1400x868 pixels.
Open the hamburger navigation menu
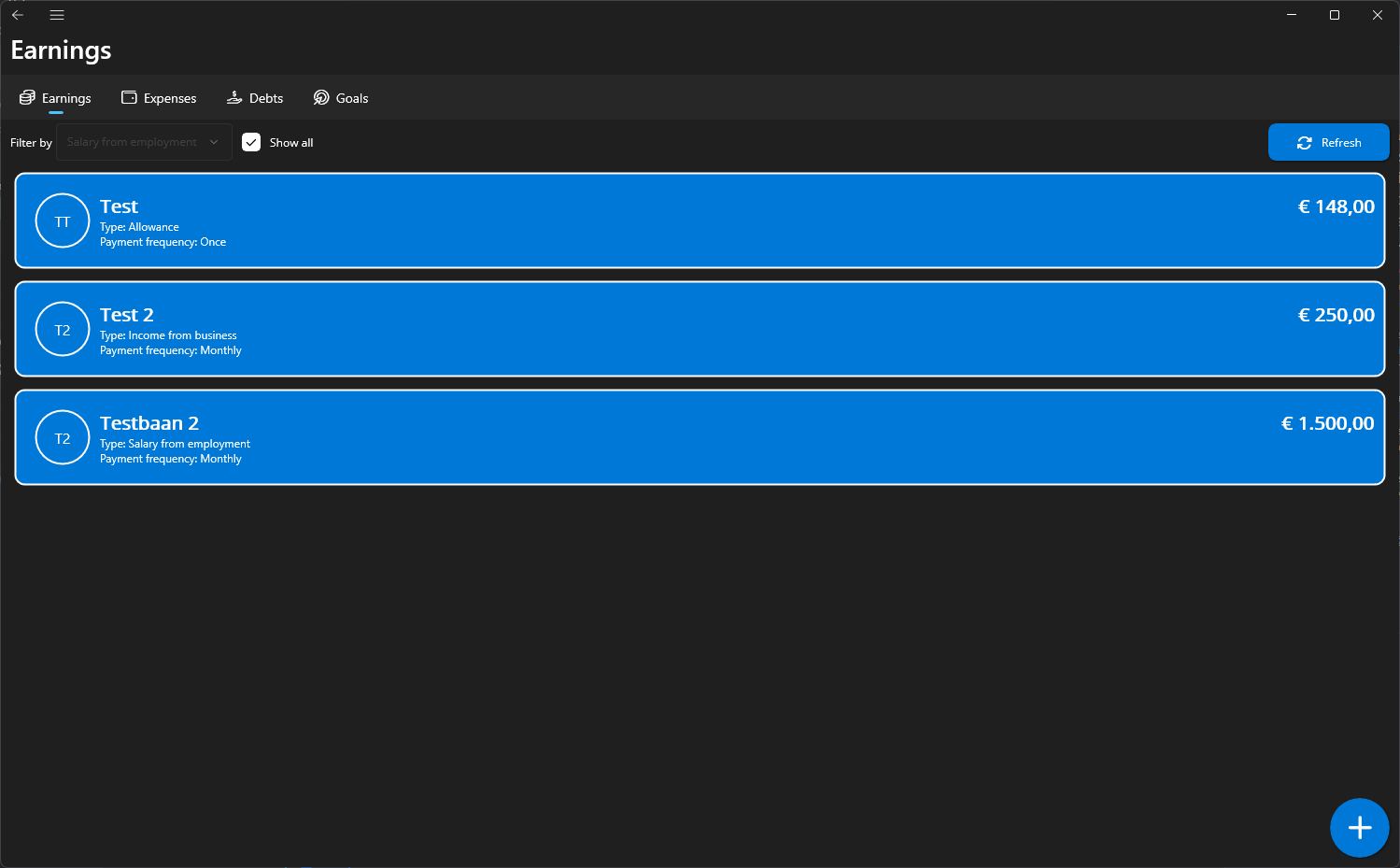pyautogui.click(x=57, y=15)
